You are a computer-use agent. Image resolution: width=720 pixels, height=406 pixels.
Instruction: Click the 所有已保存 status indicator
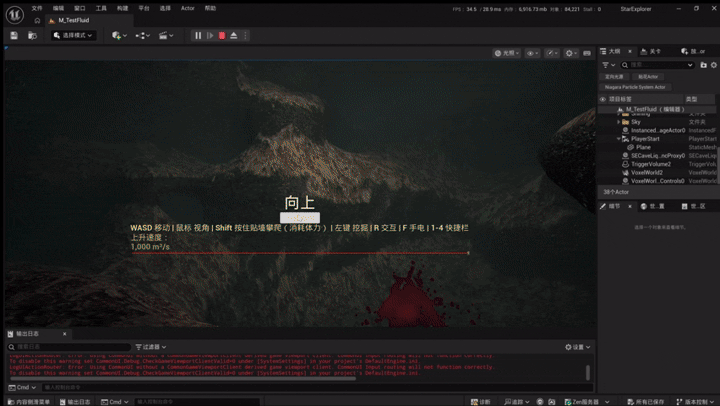point(646,402)
